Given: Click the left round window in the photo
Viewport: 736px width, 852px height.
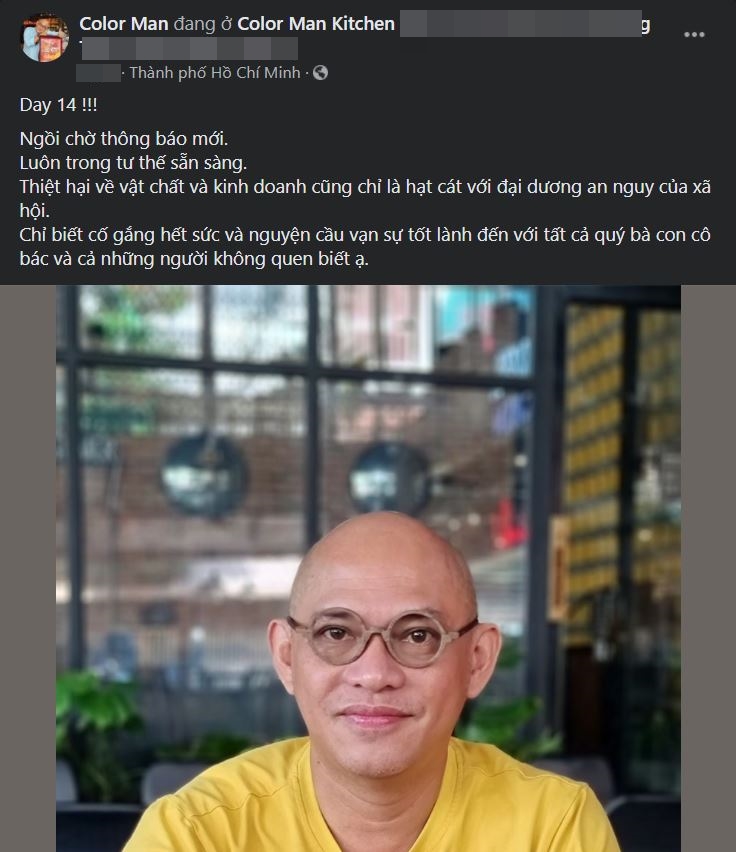Looking at the screenshot, I should coord(205,476).
